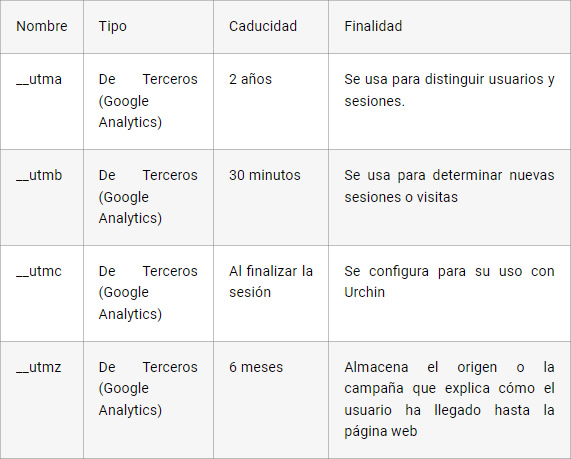The image size is (571, 459).
Task: Click 'Se configura para su uso con Urchin'
Action: 449,282
